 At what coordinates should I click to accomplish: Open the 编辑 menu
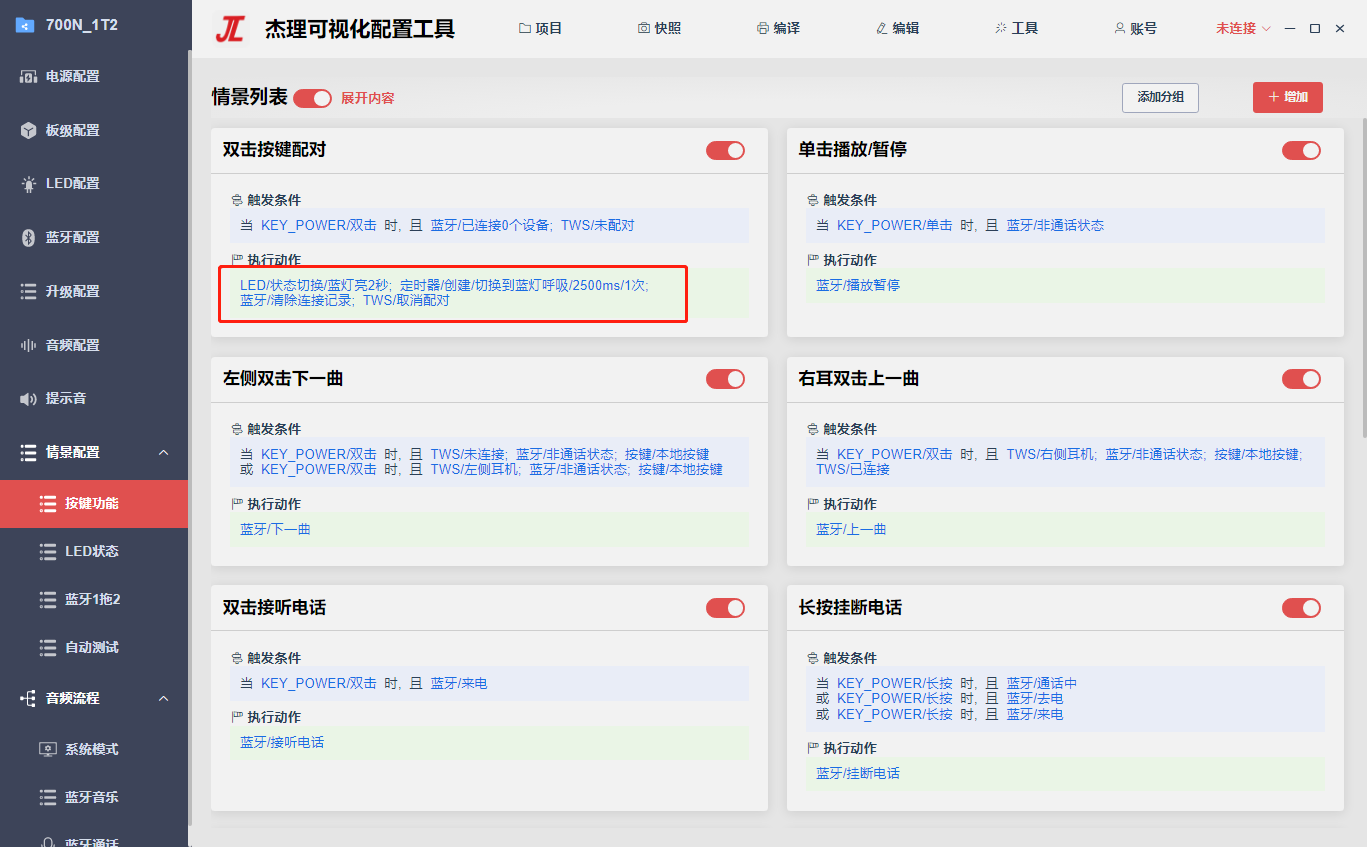point(897,28)
